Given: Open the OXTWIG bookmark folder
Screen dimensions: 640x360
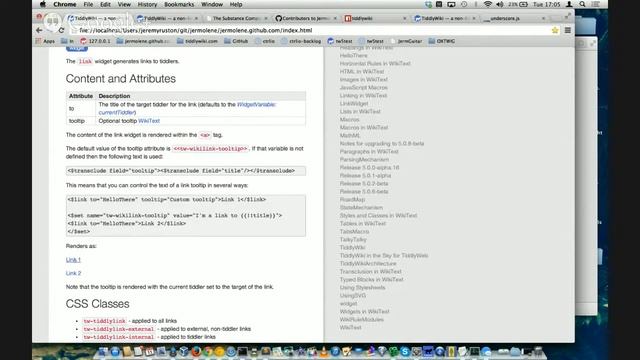Looking at the screenshot, I should 442,41.
